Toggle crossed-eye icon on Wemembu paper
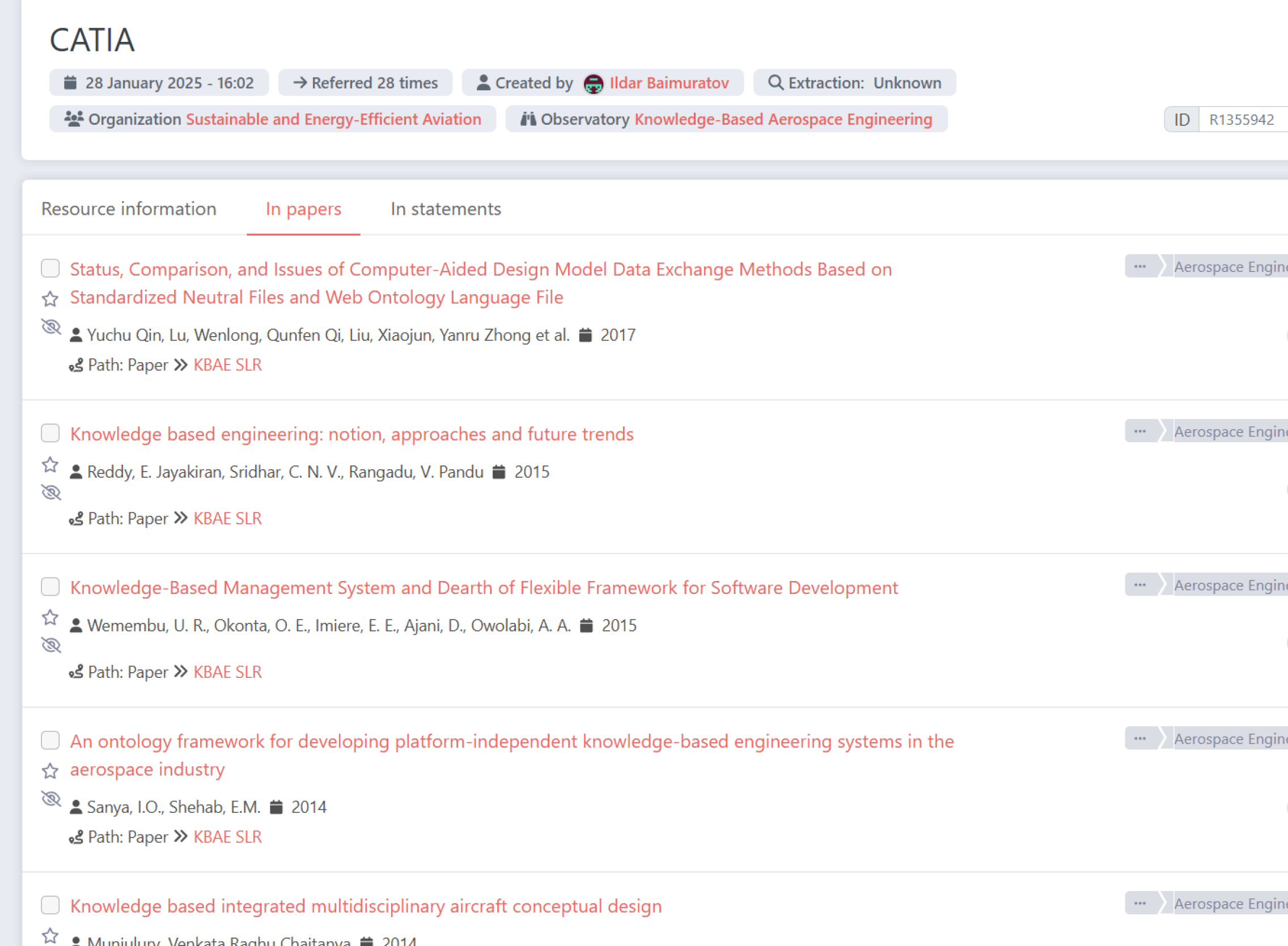This screenshot has width=1288, height=946. coord(51,646)
